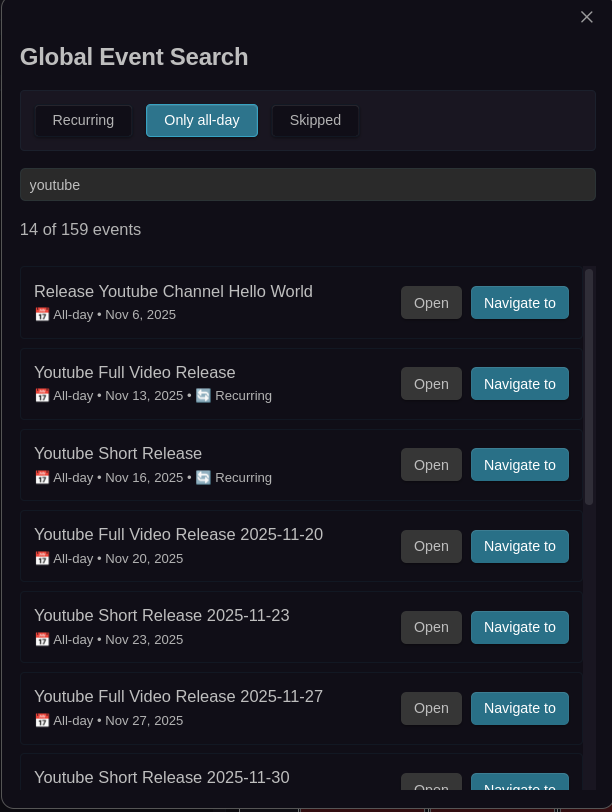Select title Youtube Full Video Release 2025-11-20

tap(179, 534)
